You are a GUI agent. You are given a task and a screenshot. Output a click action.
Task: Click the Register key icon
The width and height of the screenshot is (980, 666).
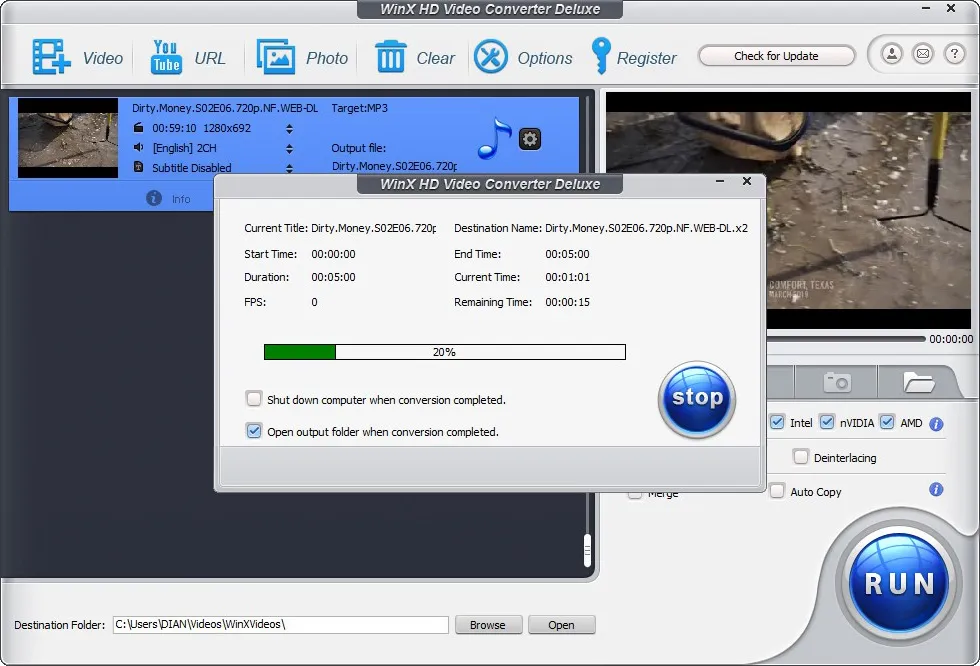pos(600,57)
